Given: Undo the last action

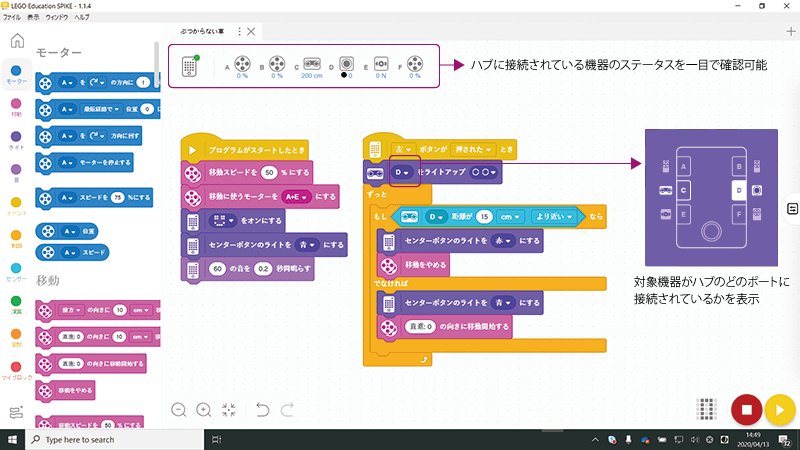Looking at the screenshot, I should [262, 410].
